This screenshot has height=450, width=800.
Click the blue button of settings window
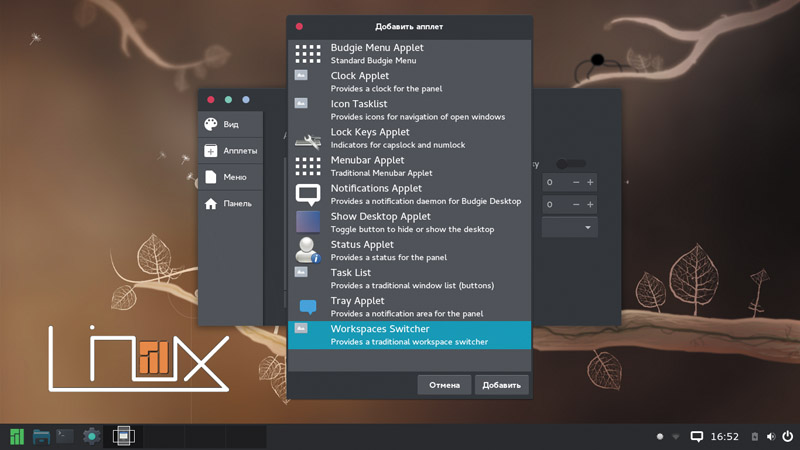pyautogui.click(x=246, y=99)
